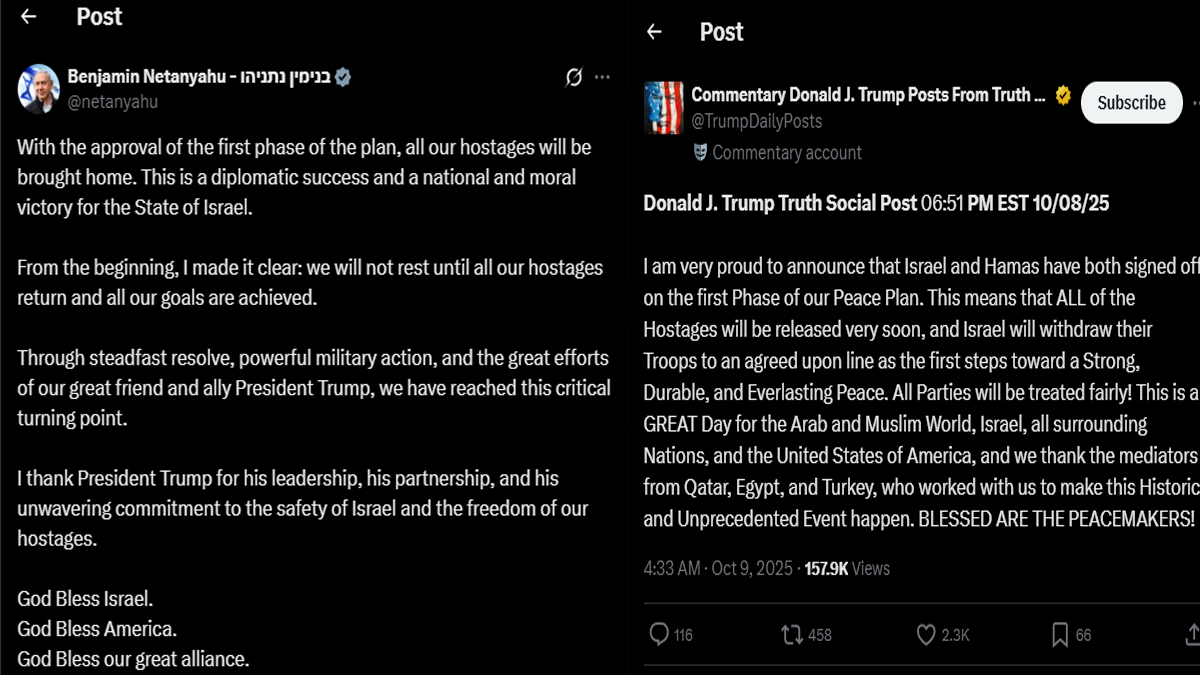Open the three-dot More menu on Netanyahu's post
The image size is (1200, 675).
click(x=602, y=77)
